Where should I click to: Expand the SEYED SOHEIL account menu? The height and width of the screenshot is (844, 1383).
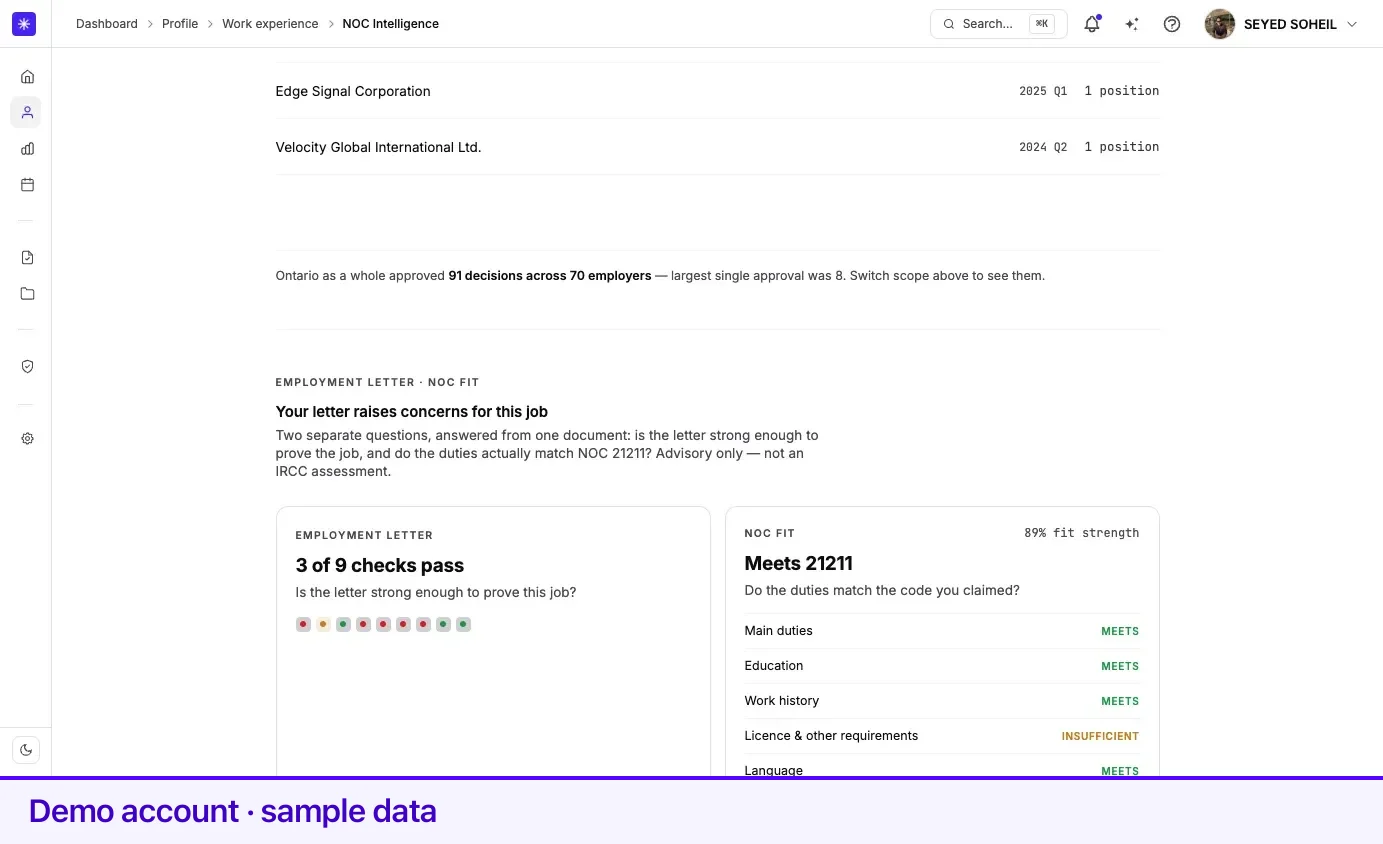coord(1283,24)
